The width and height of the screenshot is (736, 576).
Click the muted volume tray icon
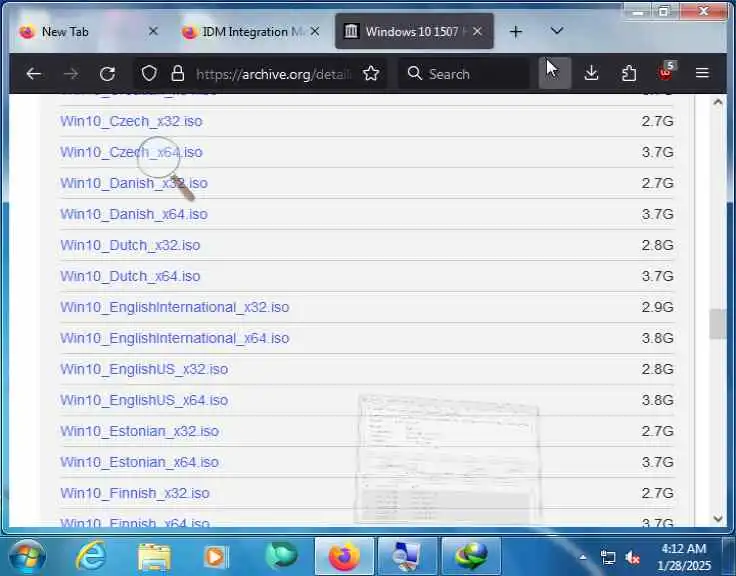pos(633,558)
